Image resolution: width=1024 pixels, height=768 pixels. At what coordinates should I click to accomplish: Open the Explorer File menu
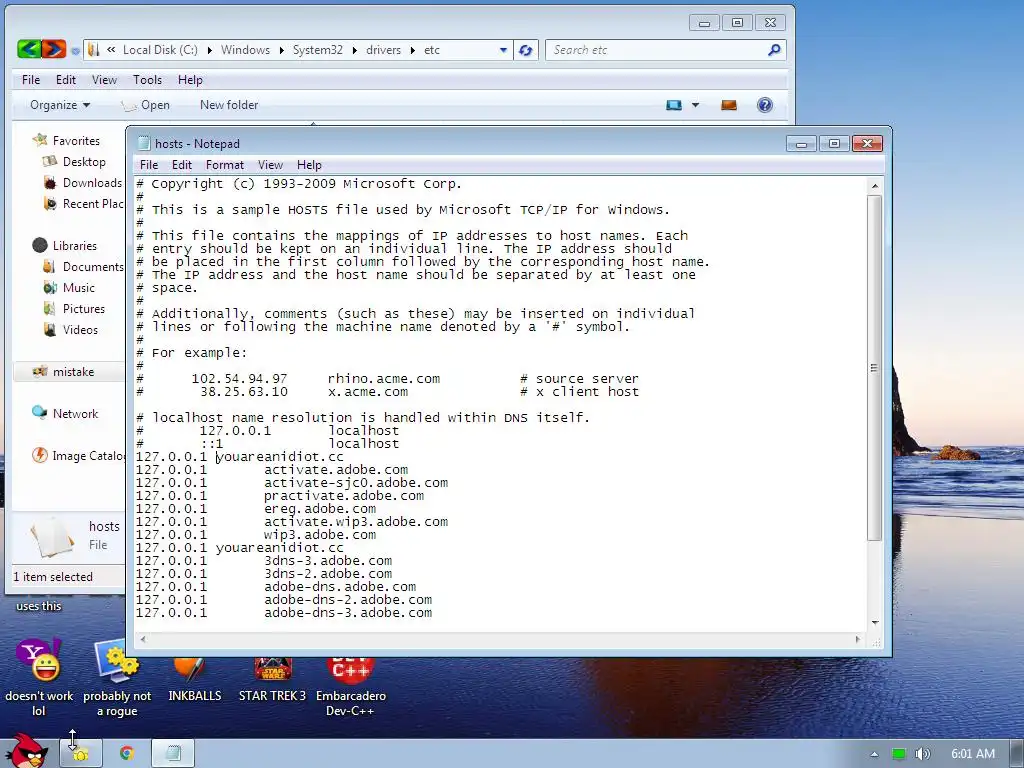[x=31, y=80]
